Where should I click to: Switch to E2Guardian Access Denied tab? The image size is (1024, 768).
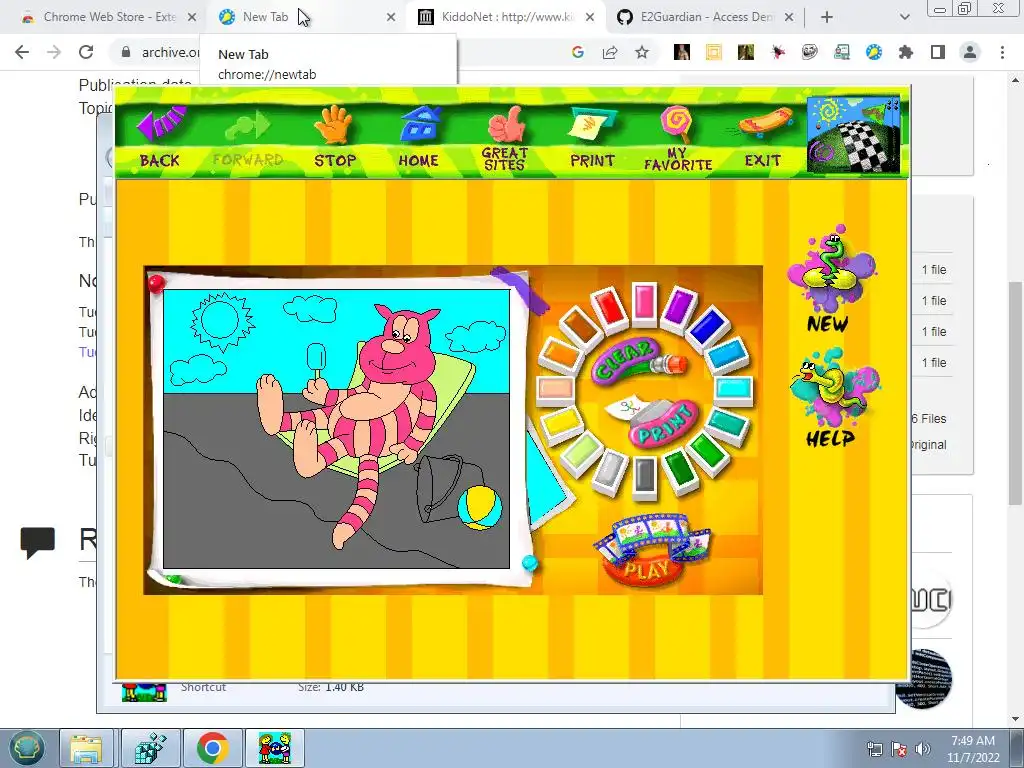(x=705, y=17)
